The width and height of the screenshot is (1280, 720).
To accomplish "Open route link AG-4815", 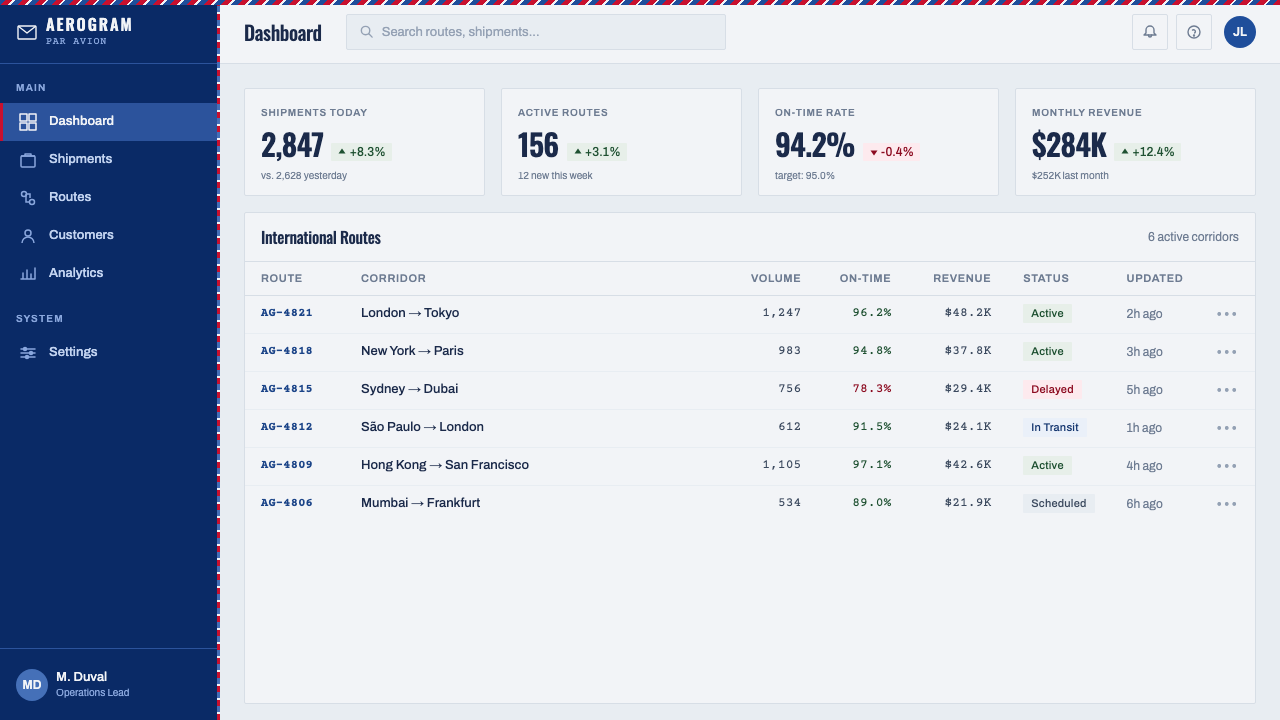I will coord(287,389).
